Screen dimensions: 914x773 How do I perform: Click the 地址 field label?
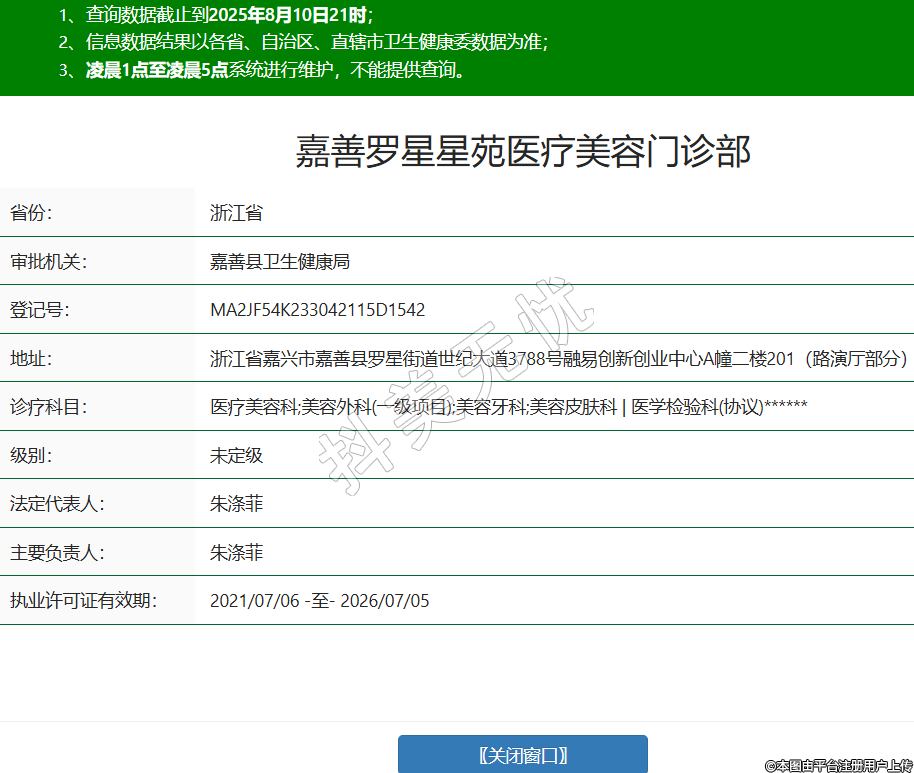31,358
